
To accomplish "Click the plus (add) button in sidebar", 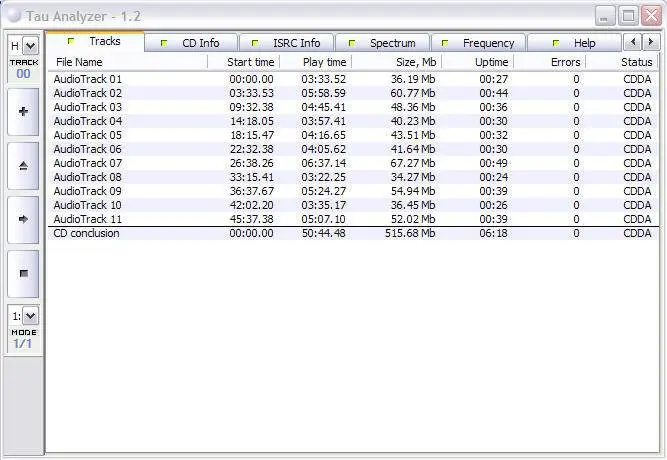I will pos(23,112).
